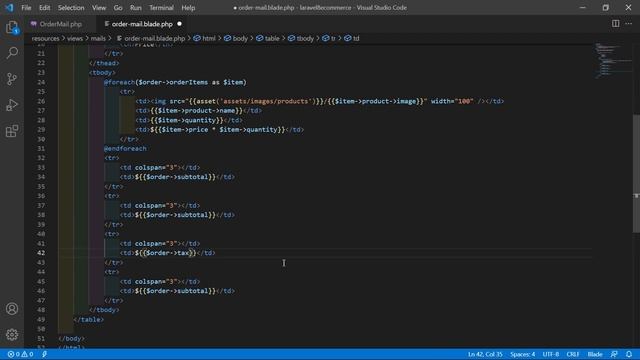Click the VS Code logo icon
Image resolution: width=640 pixels, height=360 pixels.
point(9,7)
